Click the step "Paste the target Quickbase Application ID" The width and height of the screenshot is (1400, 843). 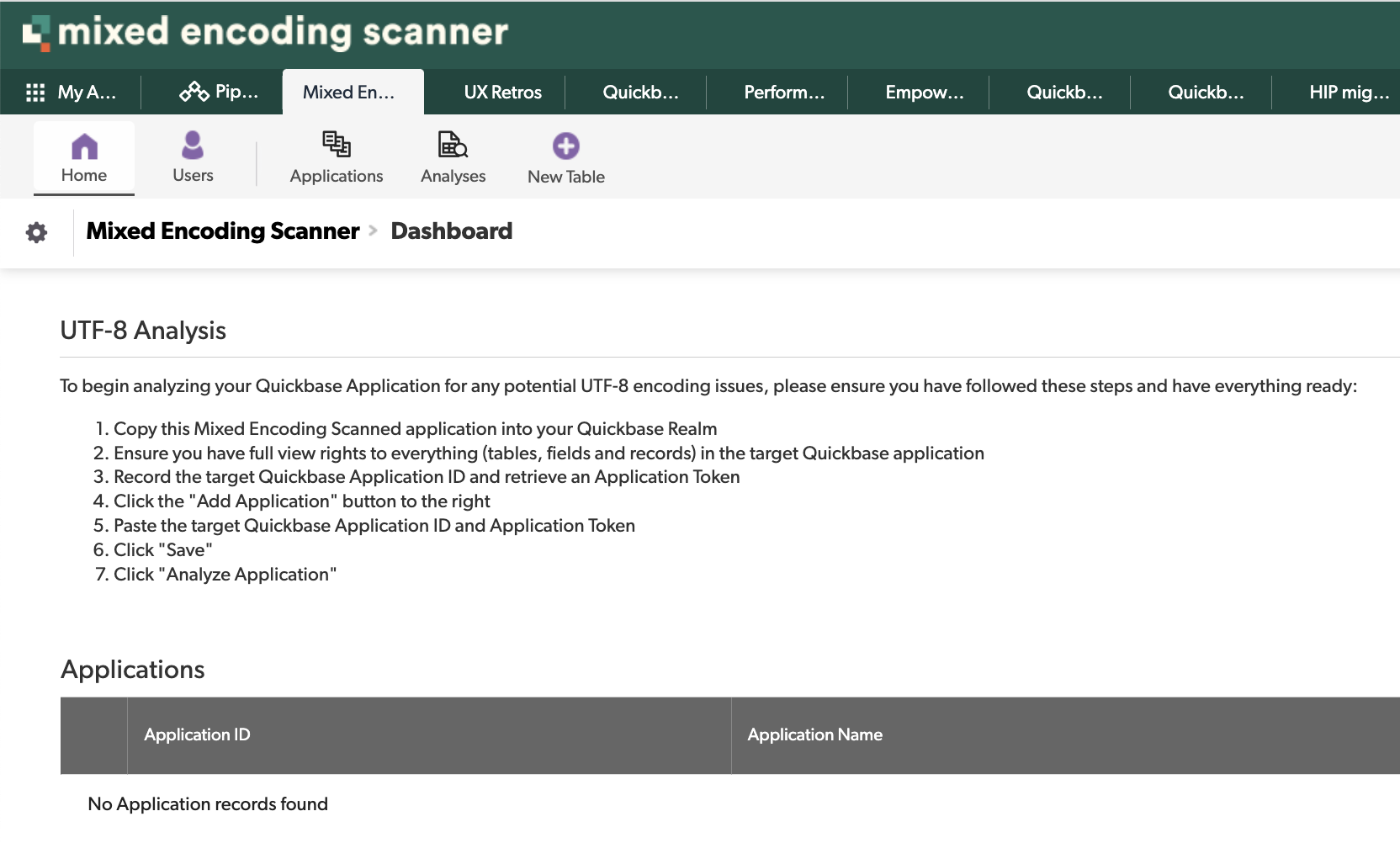[374, 526]
